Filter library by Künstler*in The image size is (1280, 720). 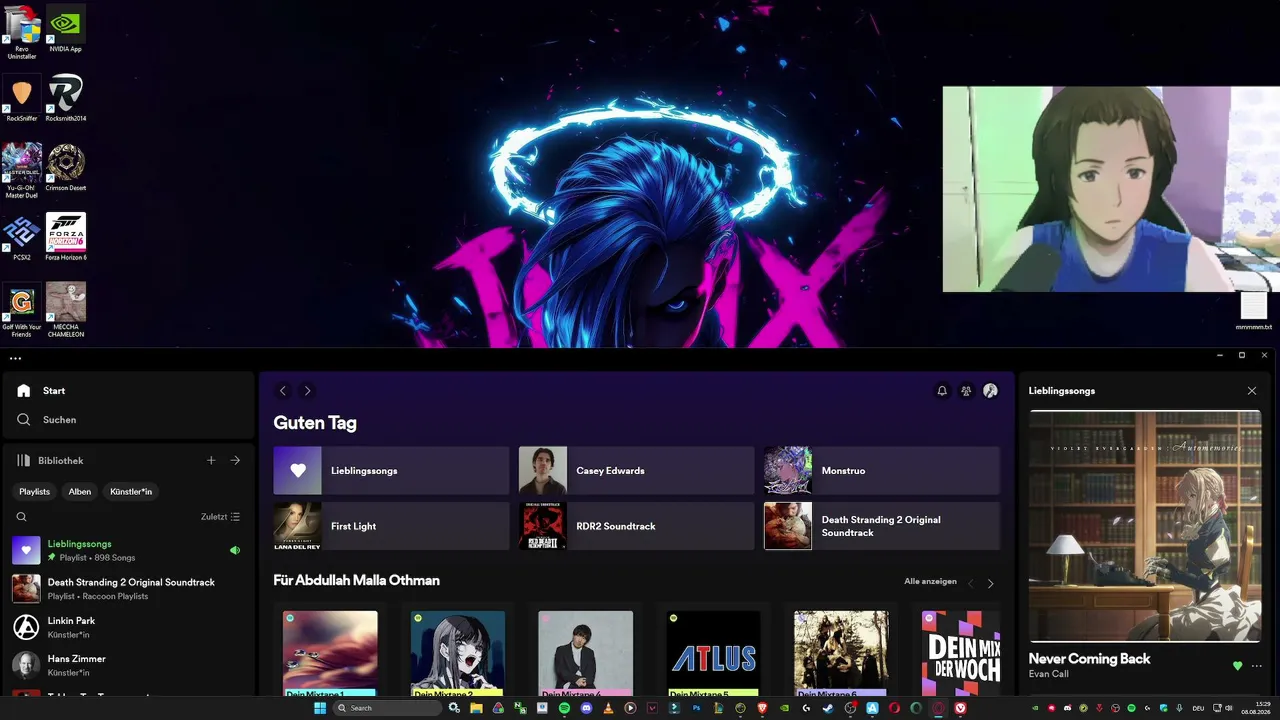[x=131, y=492]
